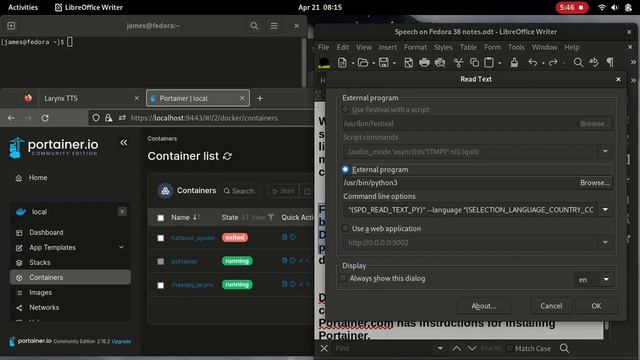Click the Clone Formatting paintbrush icon
The image size is (640, 360).
[x=514, y=62]
